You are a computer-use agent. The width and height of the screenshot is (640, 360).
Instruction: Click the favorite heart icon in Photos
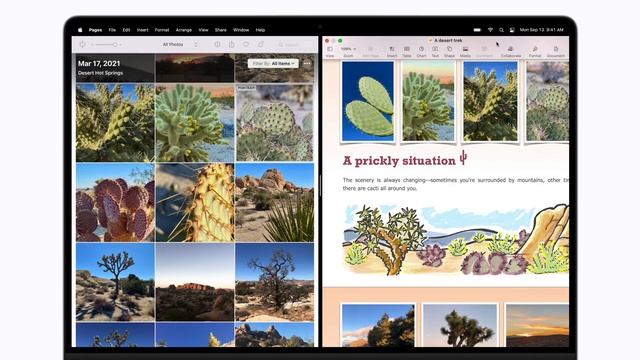246,44
